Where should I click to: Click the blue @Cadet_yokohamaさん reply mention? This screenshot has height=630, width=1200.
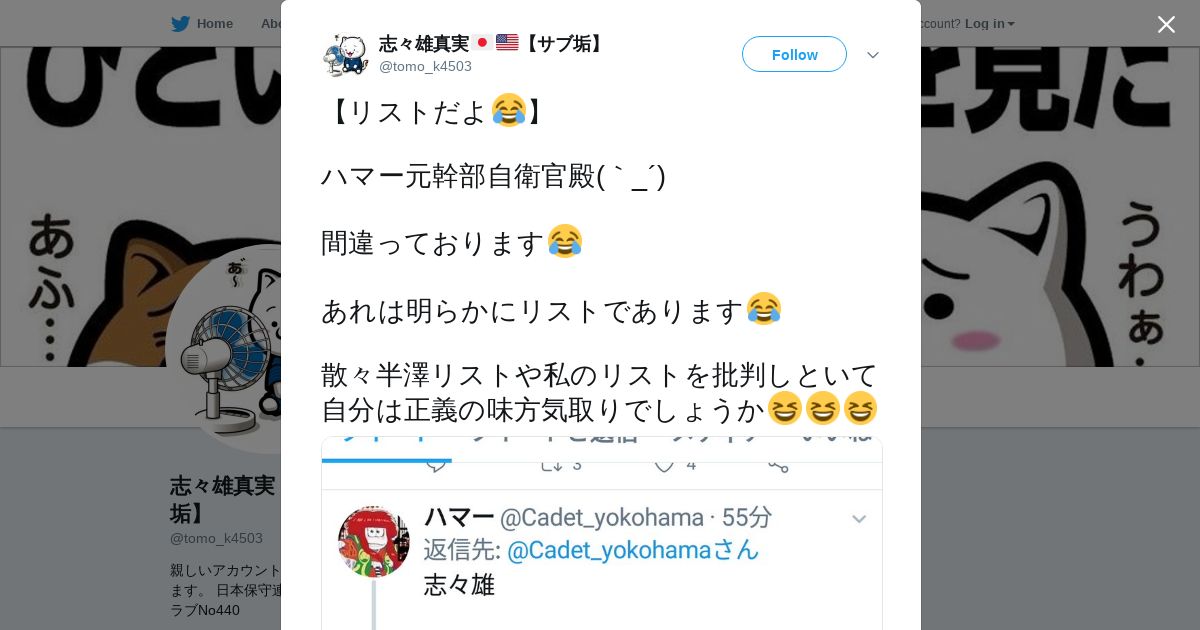633,550
